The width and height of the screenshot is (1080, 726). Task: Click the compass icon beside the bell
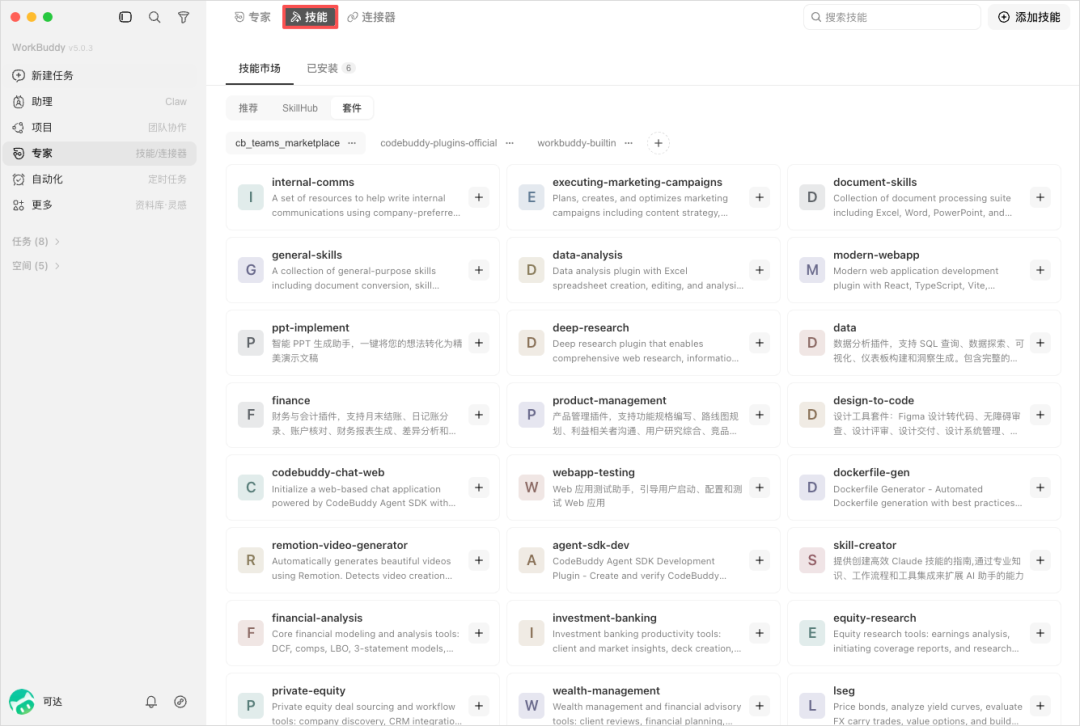180,701
